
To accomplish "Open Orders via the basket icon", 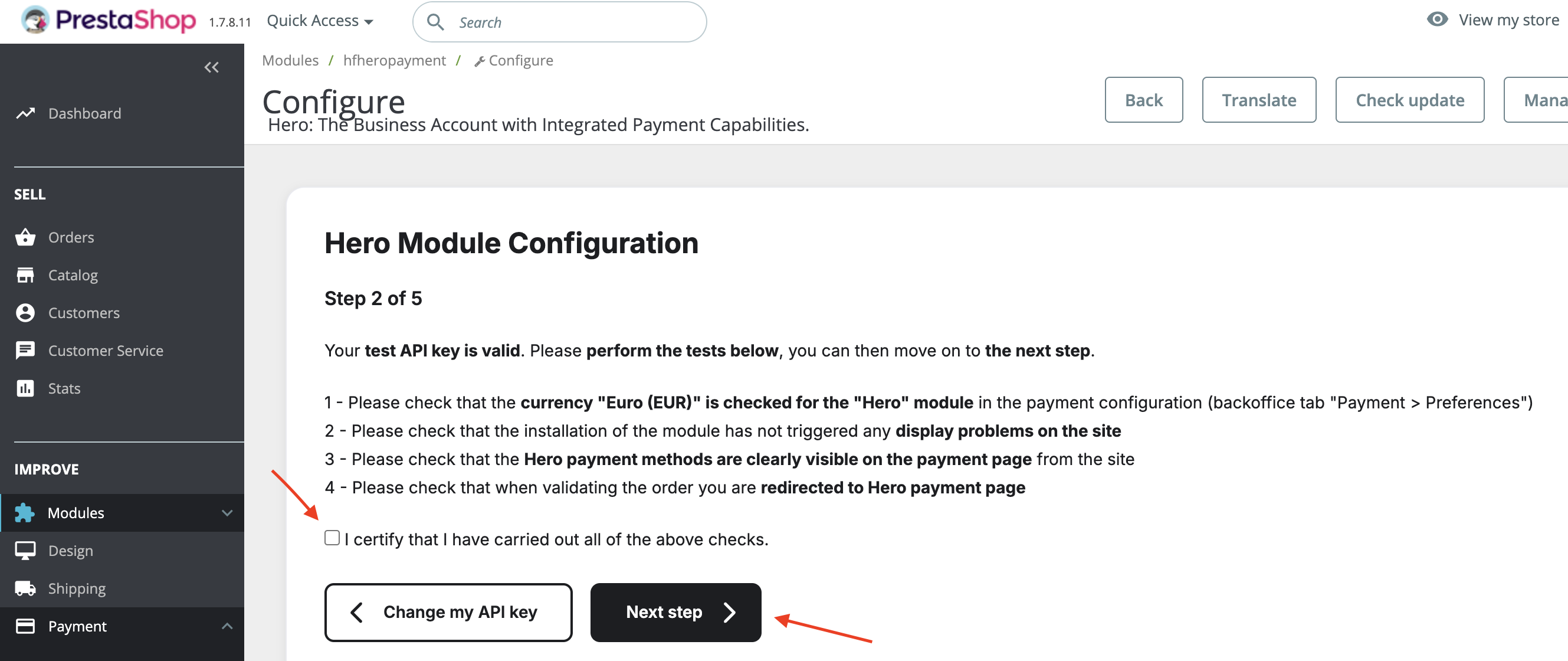I will pyautogui.click(x=25, y=237).
